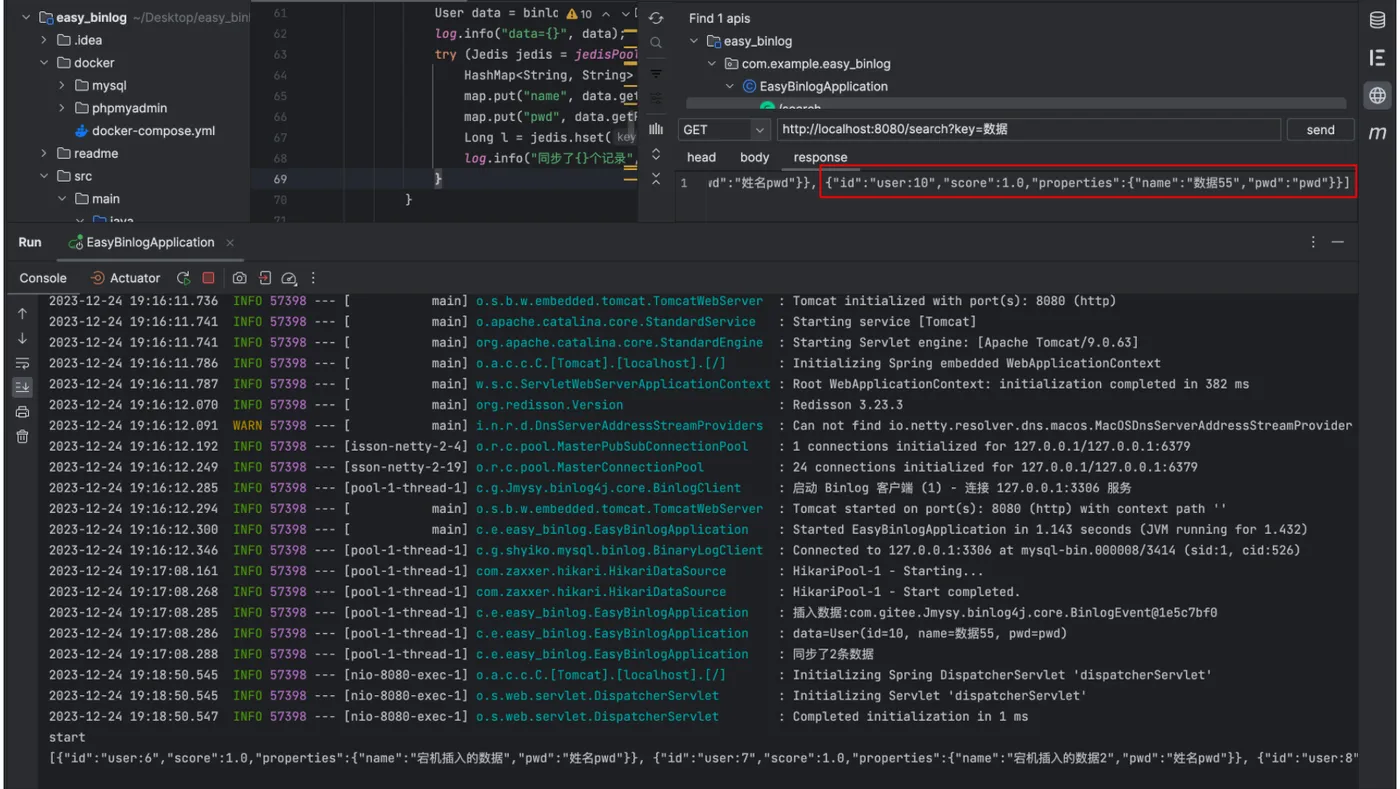Click the "data=User(id=10, name=数据55, pwd=pwd)" log line
1400x789 pixels.
tap(930, 633)
